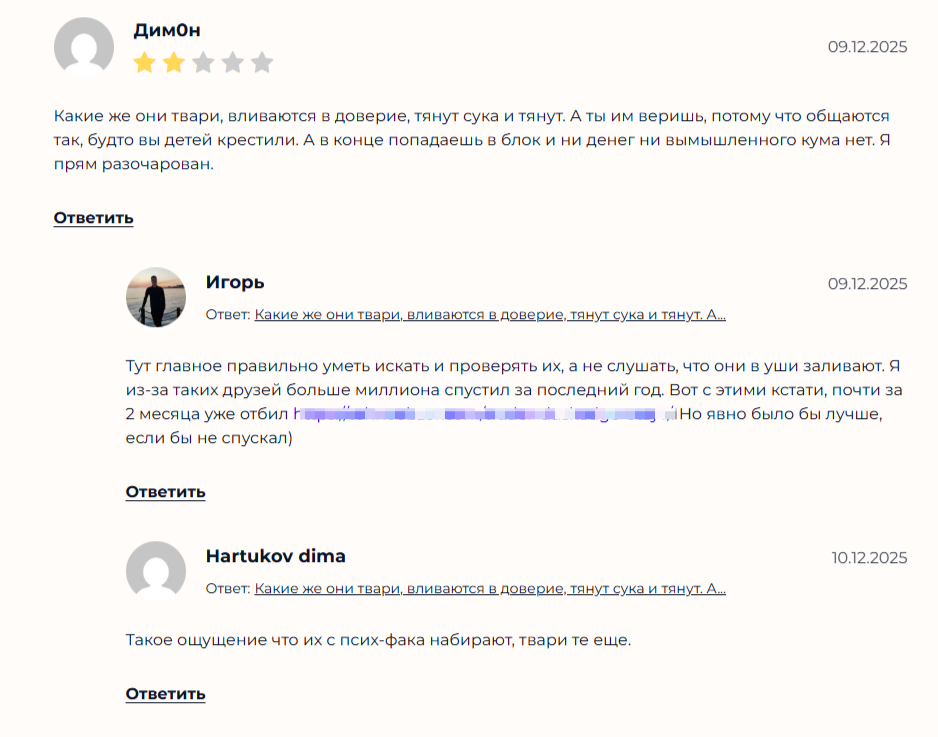Click the date of Игорь's reply
The height and width of the screenshot is (737, 938).
pyautogui.click(x=867, y=284)
